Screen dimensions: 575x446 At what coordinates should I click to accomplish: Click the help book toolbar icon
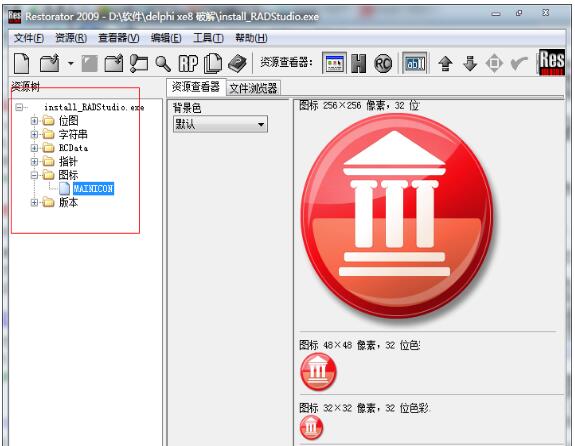[x=238, y=64]
